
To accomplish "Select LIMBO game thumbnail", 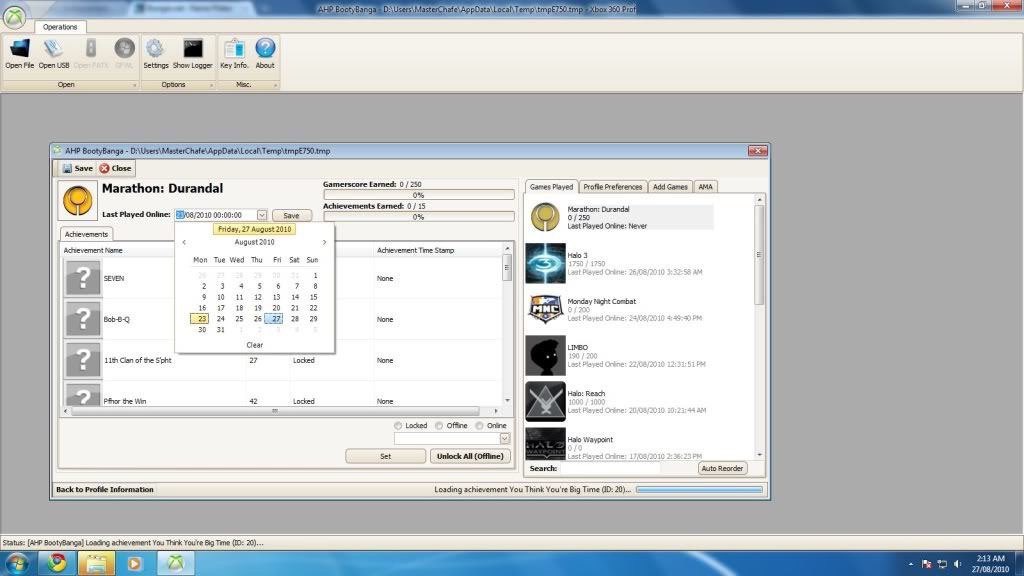I will pos(545,355).
